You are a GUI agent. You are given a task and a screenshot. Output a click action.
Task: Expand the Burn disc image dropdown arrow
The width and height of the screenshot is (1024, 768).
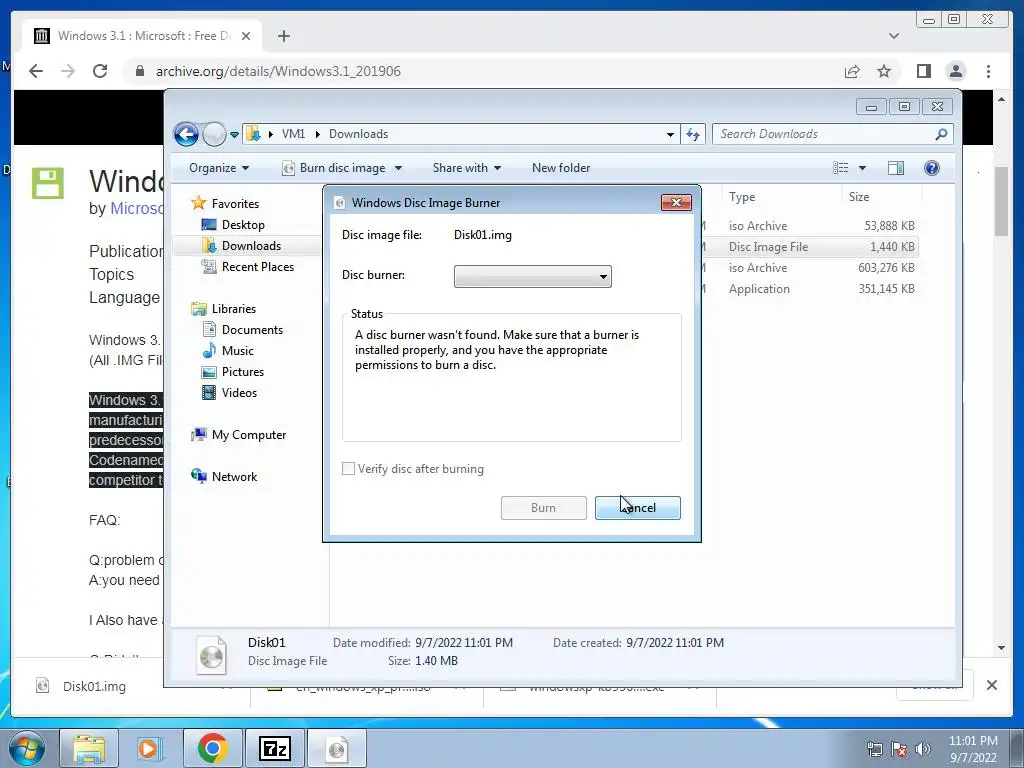398,168
